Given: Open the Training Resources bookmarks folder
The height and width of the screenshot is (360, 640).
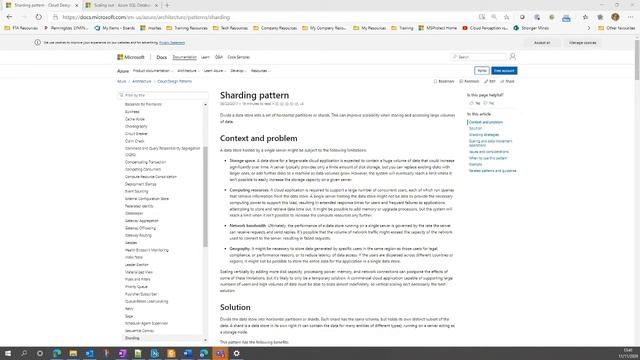Looking at the screenshot, I should (x=187, y=28).
